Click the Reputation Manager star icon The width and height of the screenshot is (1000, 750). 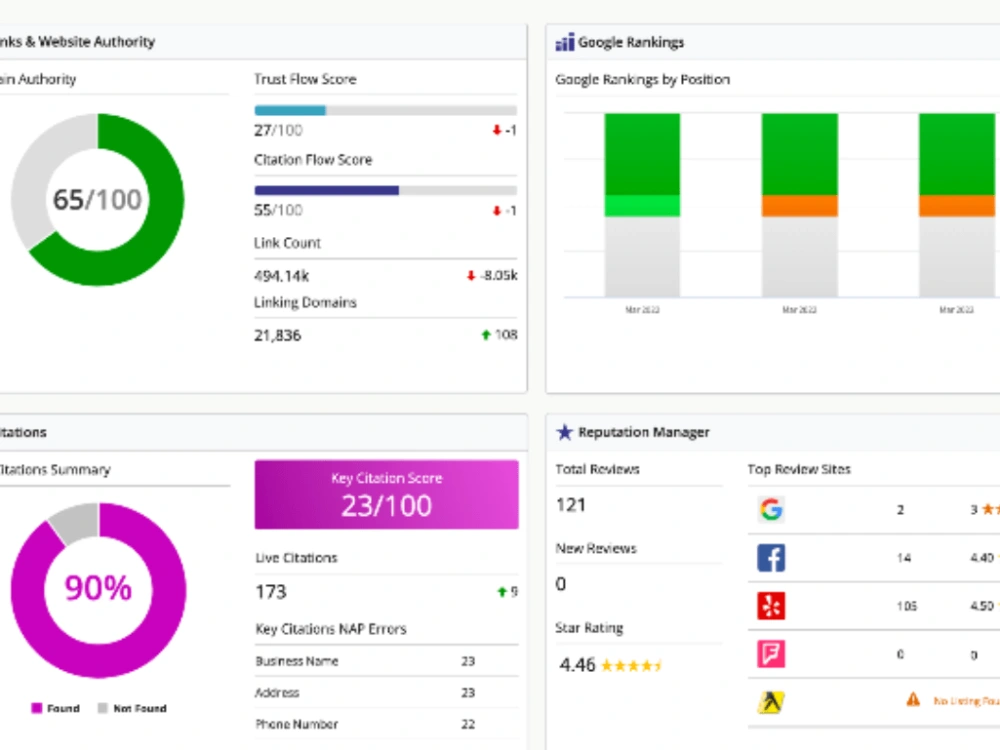[564, 432]
